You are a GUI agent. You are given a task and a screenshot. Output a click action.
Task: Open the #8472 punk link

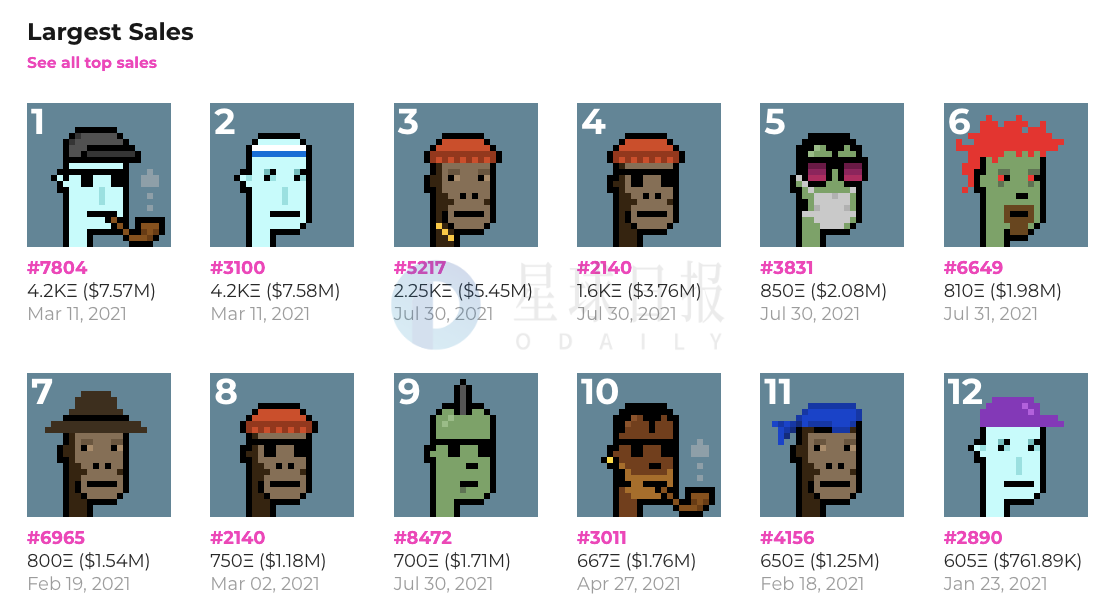[x=423, y=537]
